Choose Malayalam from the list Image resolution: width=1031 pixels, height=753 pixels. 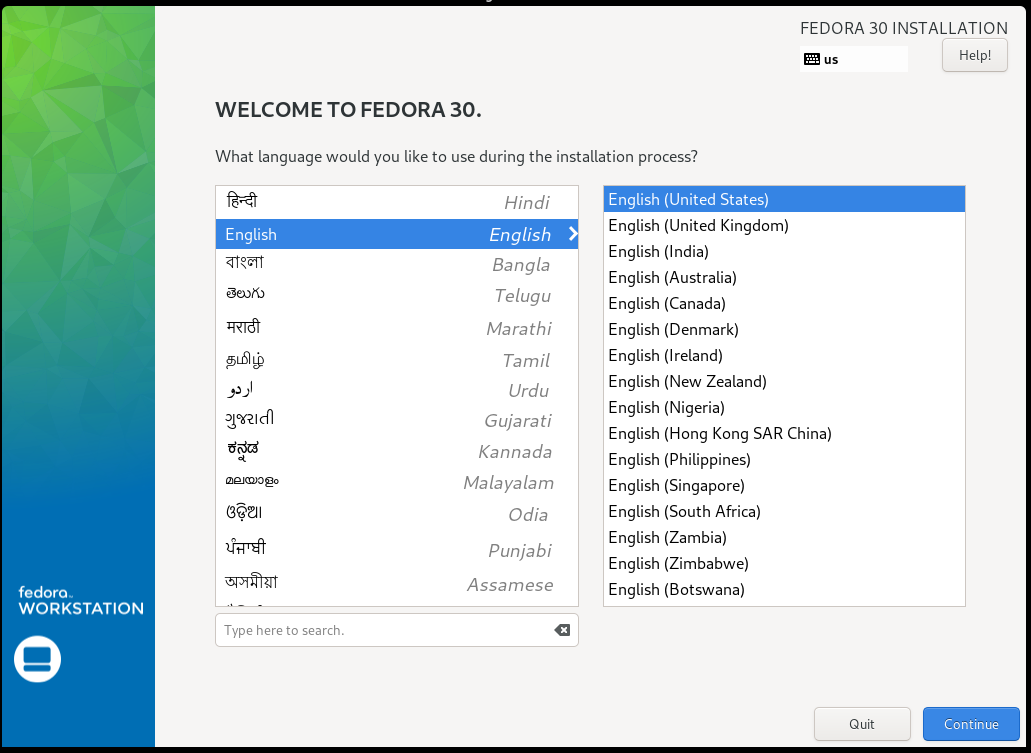pos(396,482)
